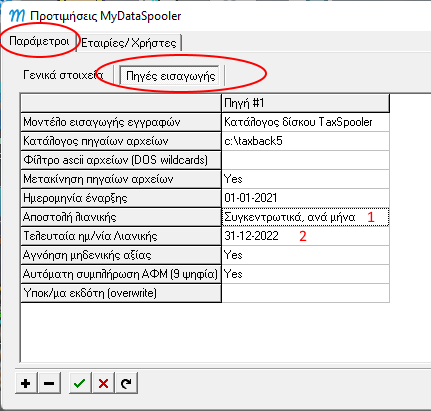
Task: Open the Παράμετροι tab
Action: click(39, 41)
